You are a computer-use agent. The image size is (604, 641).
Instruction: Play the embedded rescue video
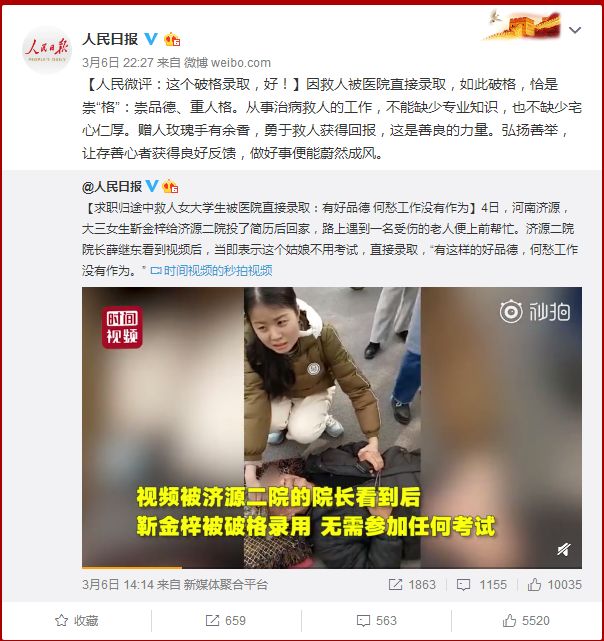(332, 427)
